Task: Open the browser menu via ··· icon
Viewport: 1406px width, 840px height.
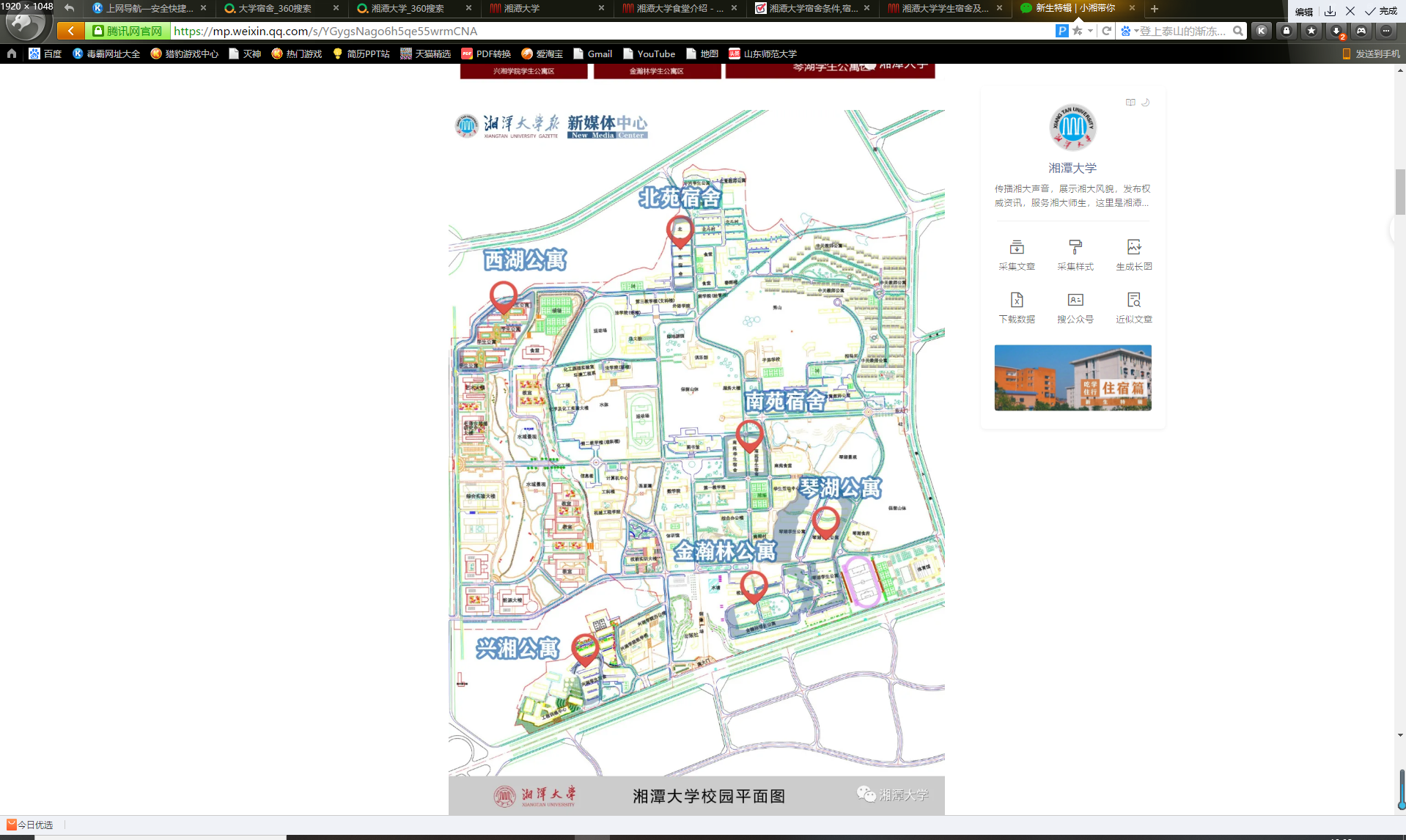Action: pos(1385,32)
